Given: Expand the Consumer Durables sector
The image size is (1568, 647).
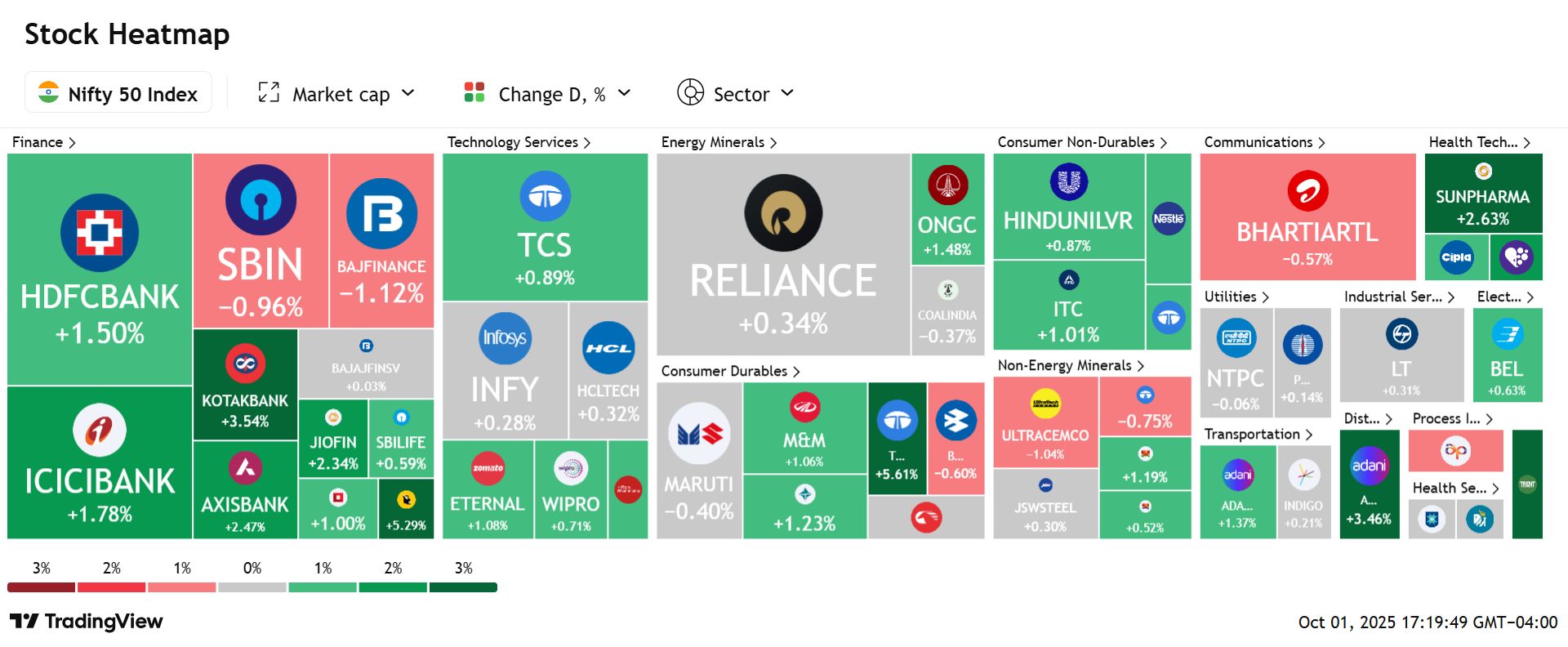Looking at the screenshot, I should [730, 371].
